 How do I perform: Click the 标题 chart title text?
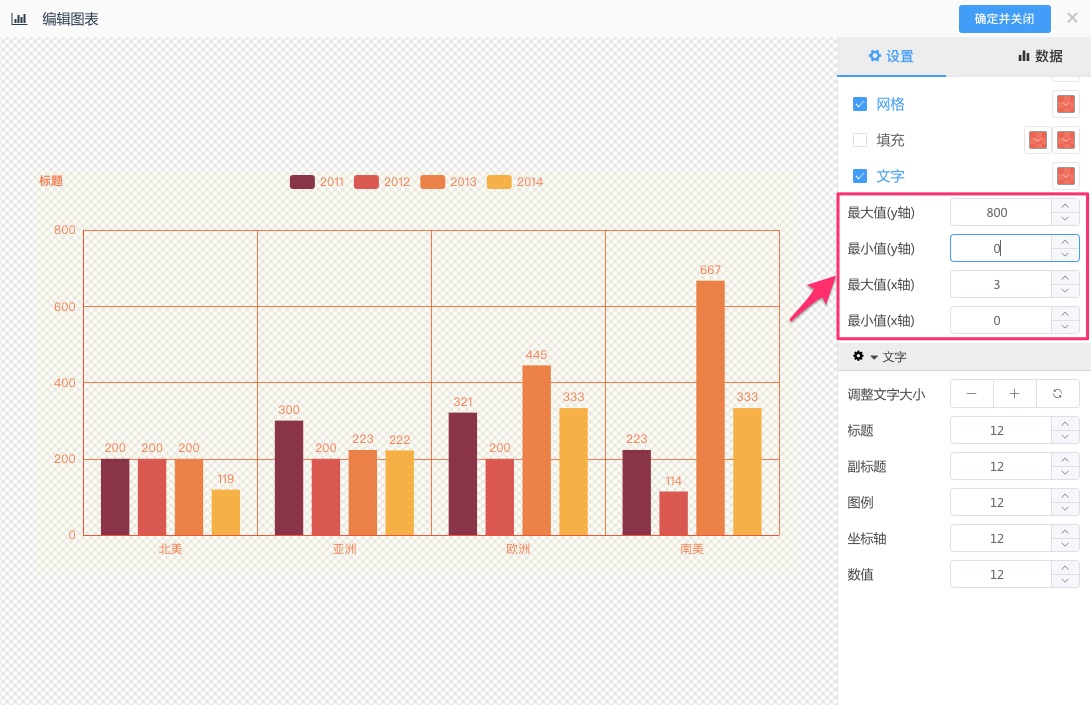coord(51,181)
